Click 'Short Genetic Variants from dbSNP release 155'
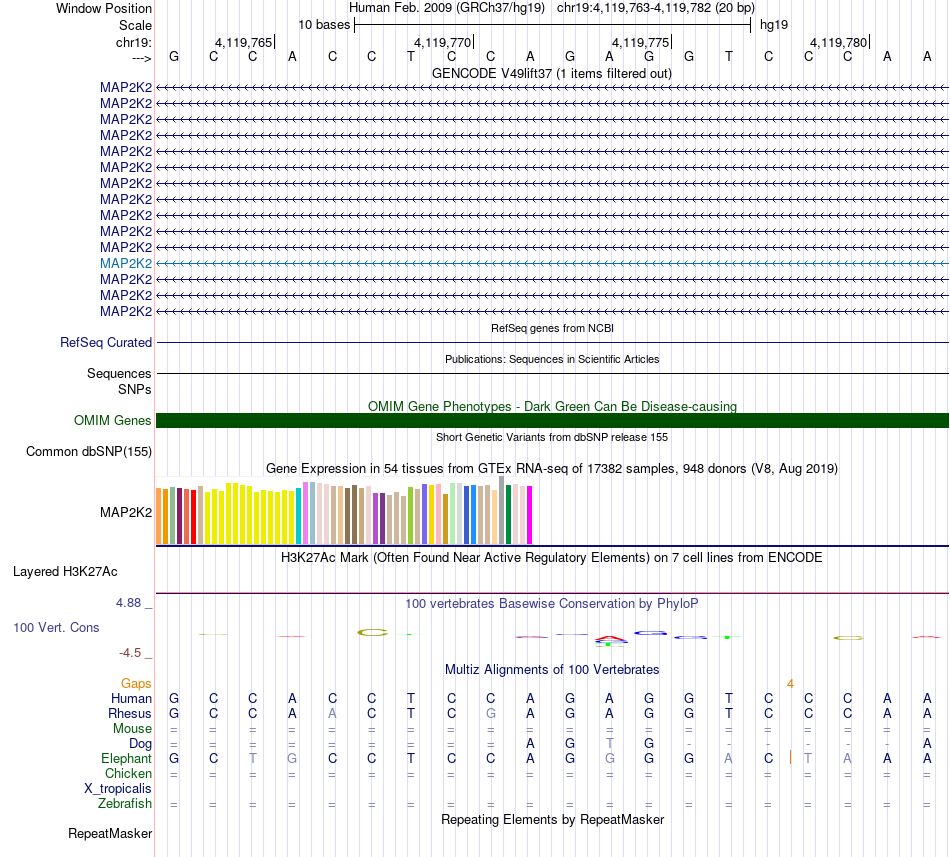Screen dimensions: 950x857 tap(552, 437)
